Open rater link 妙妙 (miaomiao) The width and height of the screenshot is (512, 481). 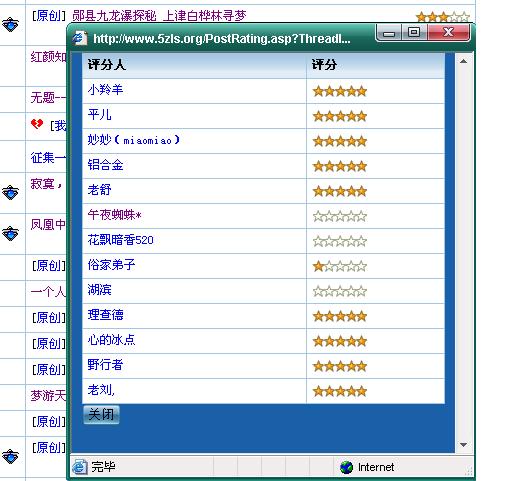pos(134,140)
